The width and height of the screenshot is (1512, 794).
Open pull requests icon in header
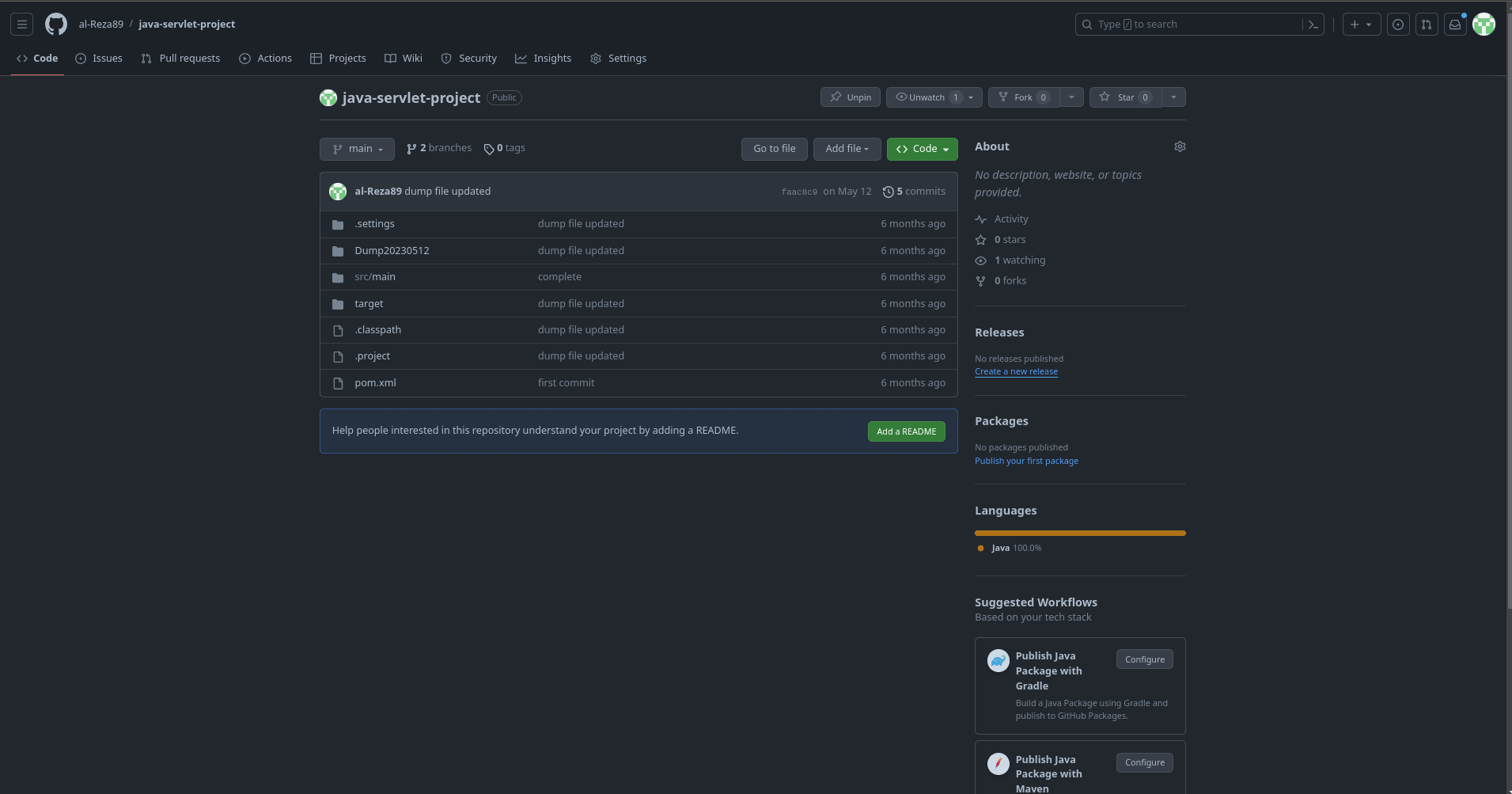[x=1427, y=25]
